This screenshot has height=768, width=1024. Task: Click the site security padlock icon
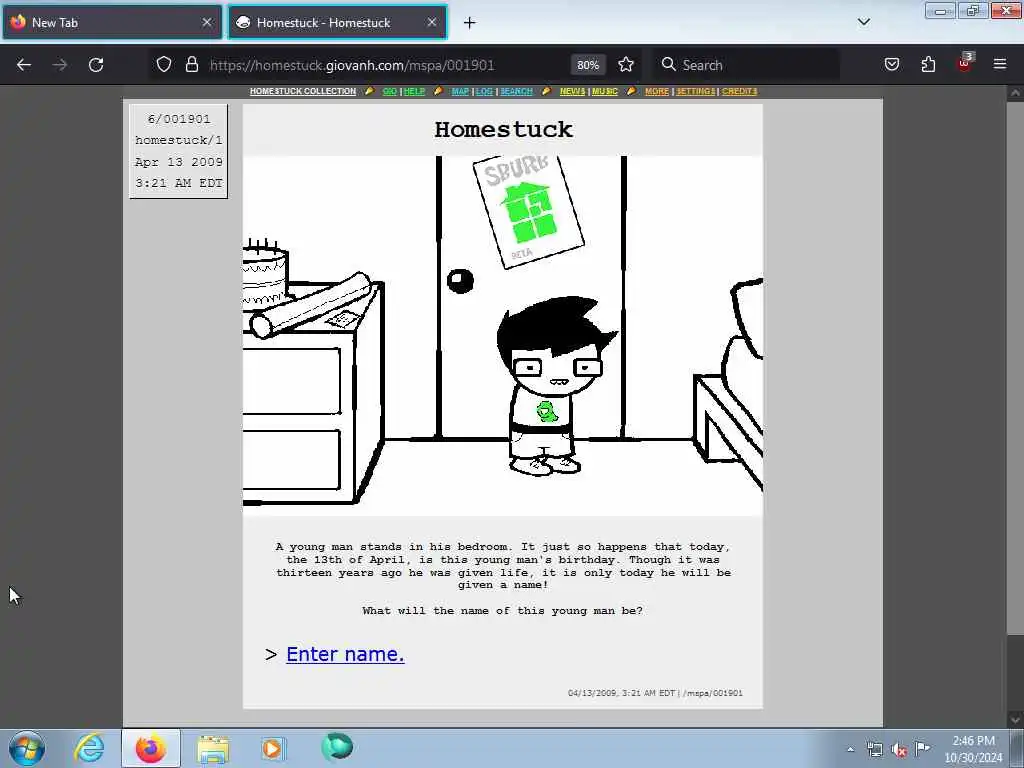(x=191, y=65)
